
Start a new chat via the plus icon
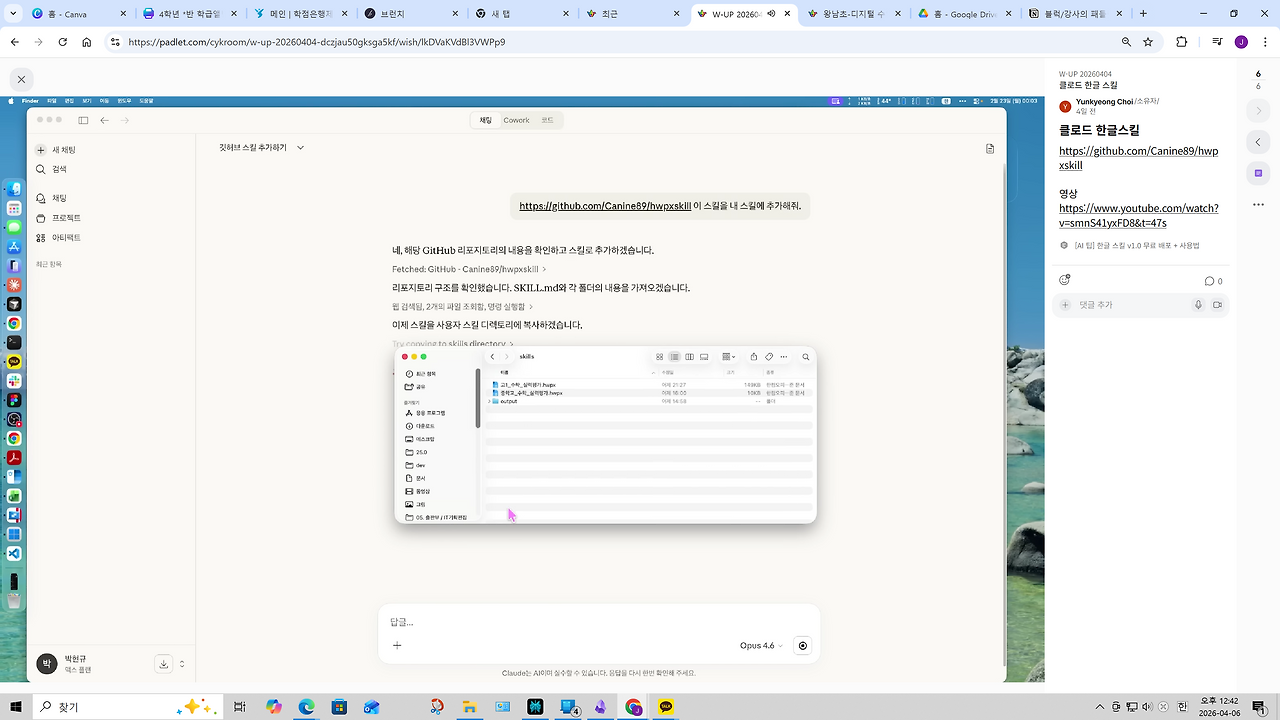[x=40, y=151]
